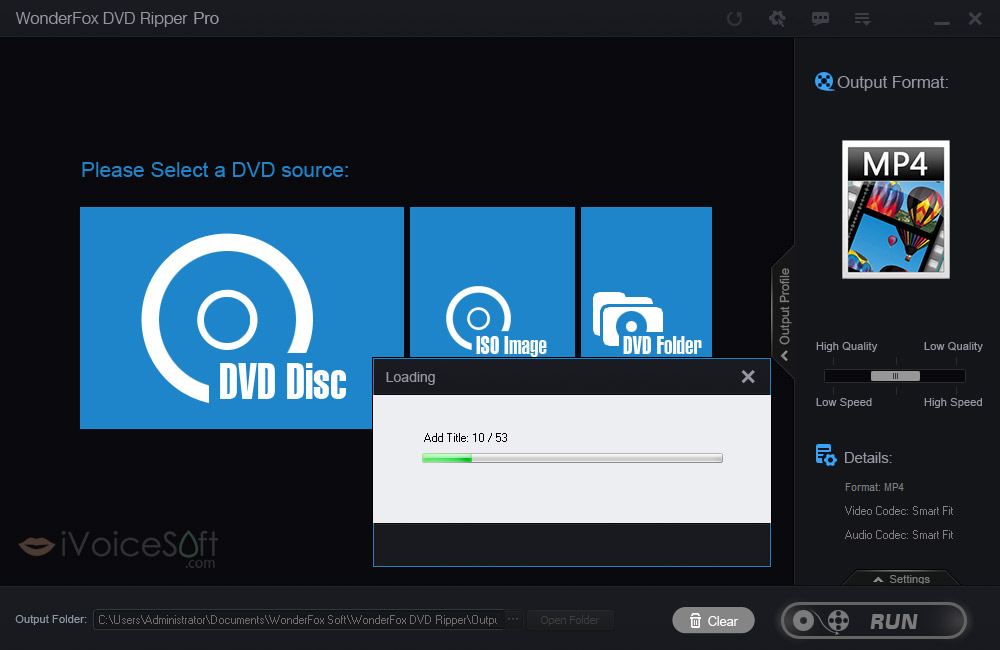Pick the DVD Folder source tile
1000x650 pixels.
(x=646, y=282)
